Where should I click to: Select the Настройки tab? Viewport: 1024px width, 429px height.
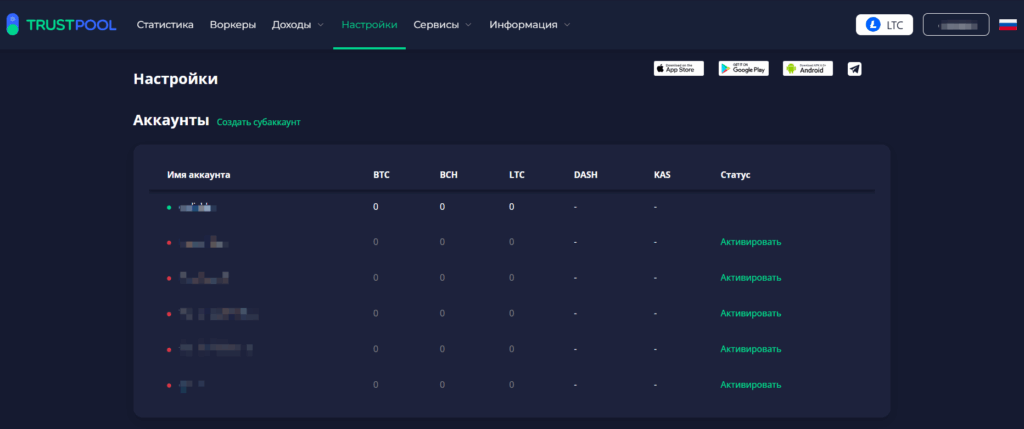tap(369, 24)
